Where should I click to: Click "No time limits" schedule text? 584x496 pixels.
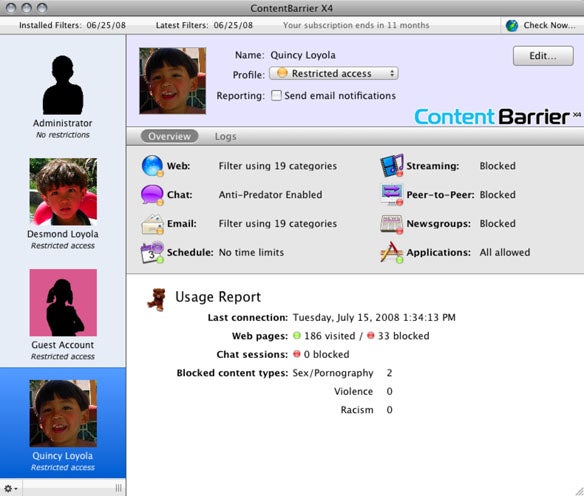pos(251,252)
